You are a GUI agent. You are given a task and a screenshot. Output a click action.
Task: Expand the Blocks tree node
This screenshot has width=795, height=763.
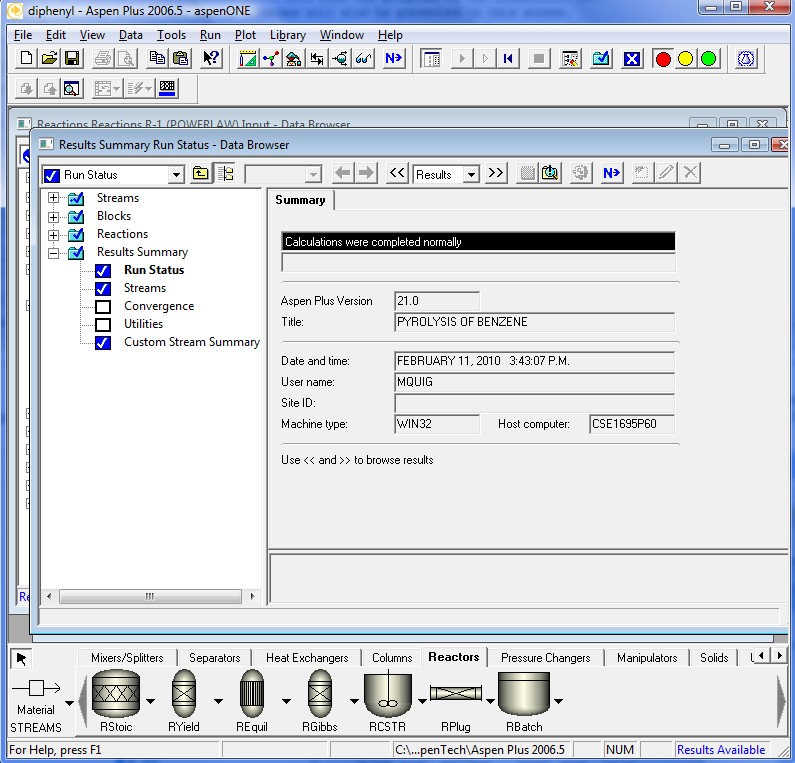click(54, 216)
